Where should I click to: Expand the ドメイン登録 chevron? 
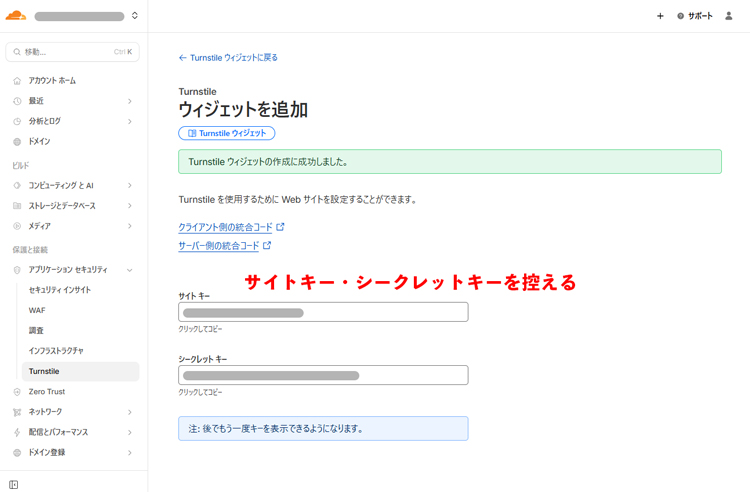coord(130,452)
